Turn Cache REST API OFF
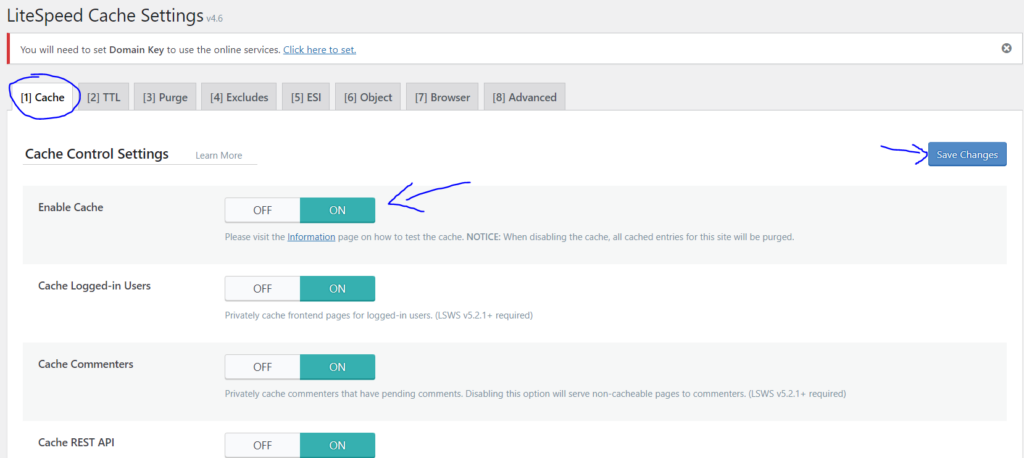The width and height of the screenshot is (1024, 458). pos(263,446)
